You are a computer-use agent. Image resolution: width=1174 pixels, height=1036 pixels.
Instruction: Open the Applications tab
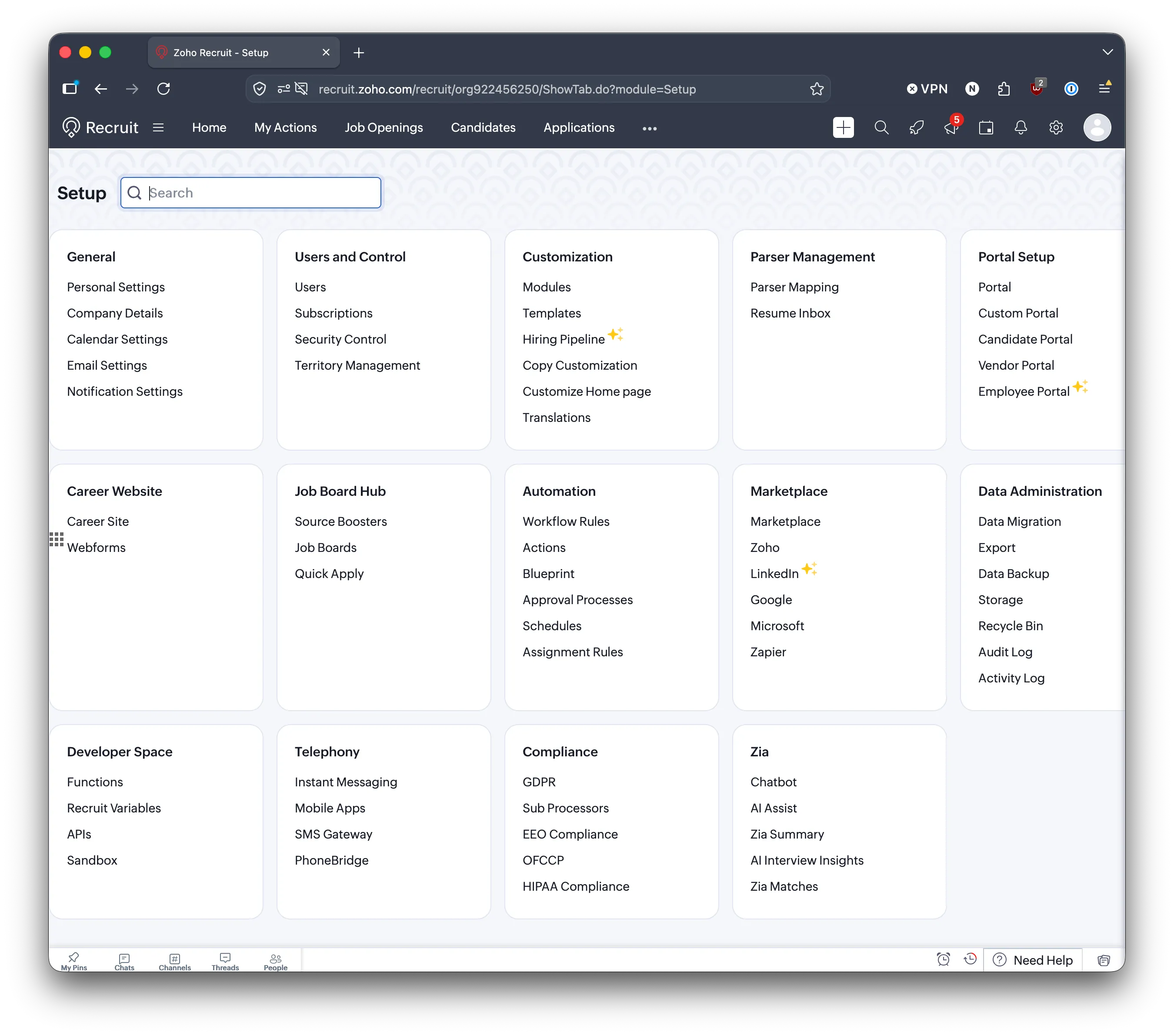[x=578, y=127]
